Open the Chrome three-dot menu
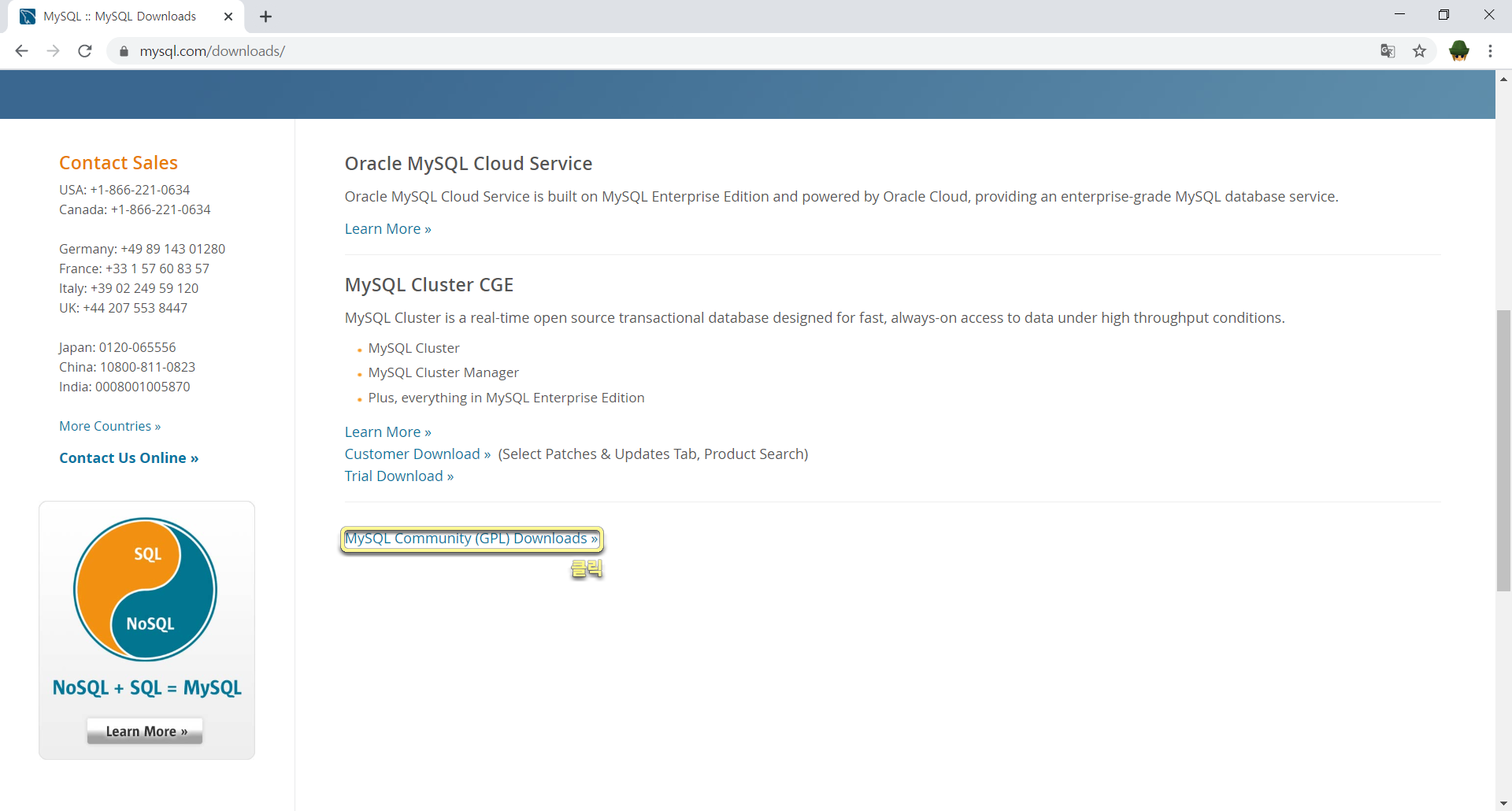 tap(1490, 51)
